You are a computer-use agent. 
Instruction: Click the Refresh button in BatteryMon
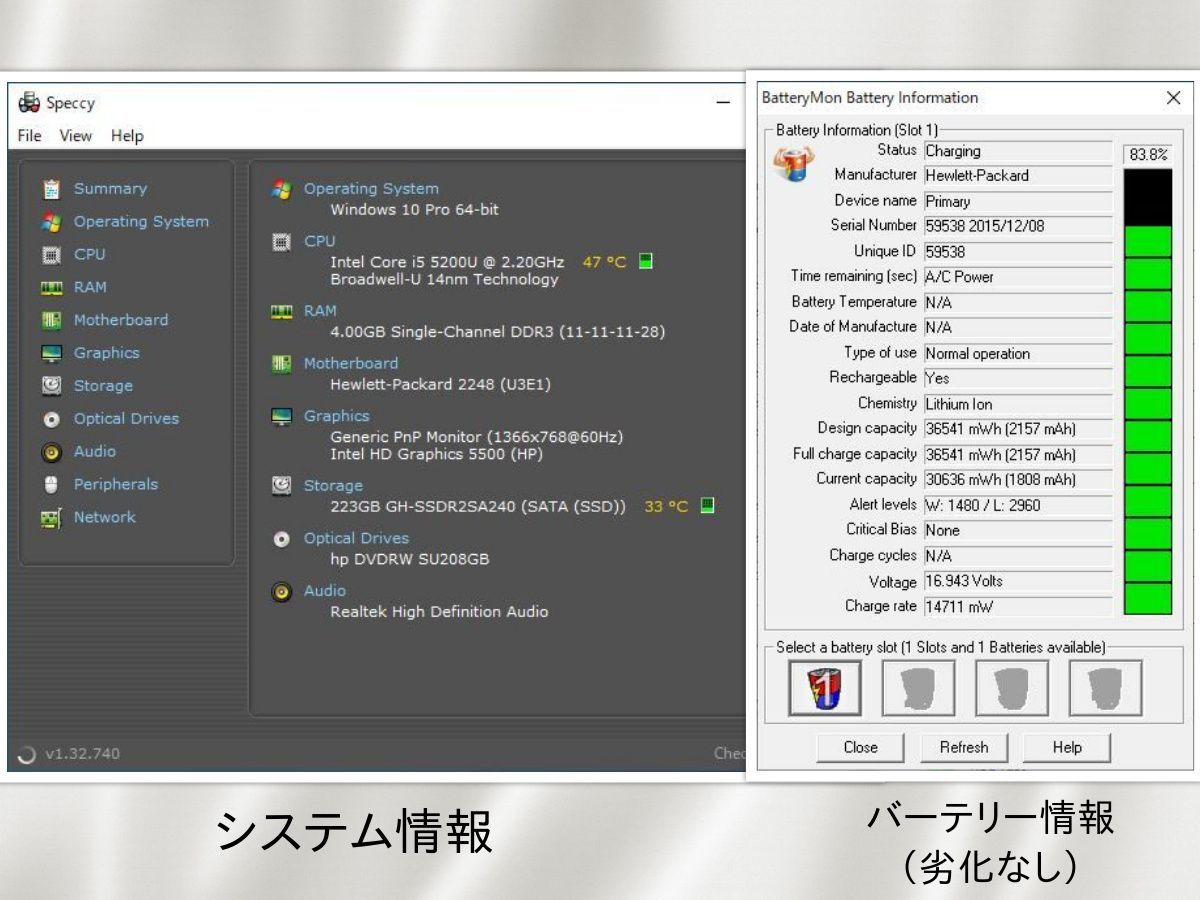(x=964, y=747)
